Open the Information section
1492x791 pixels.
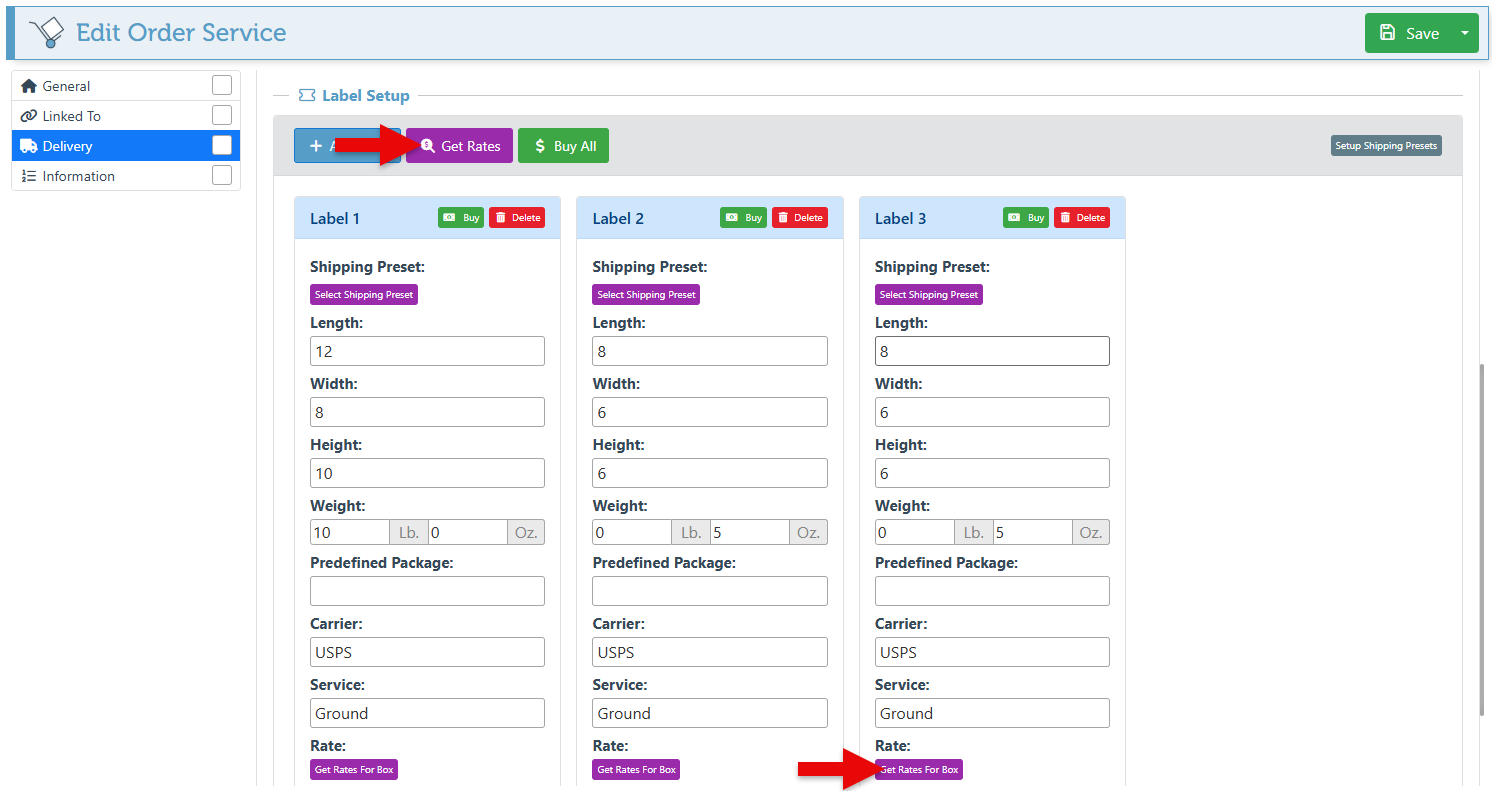[78, 176]
